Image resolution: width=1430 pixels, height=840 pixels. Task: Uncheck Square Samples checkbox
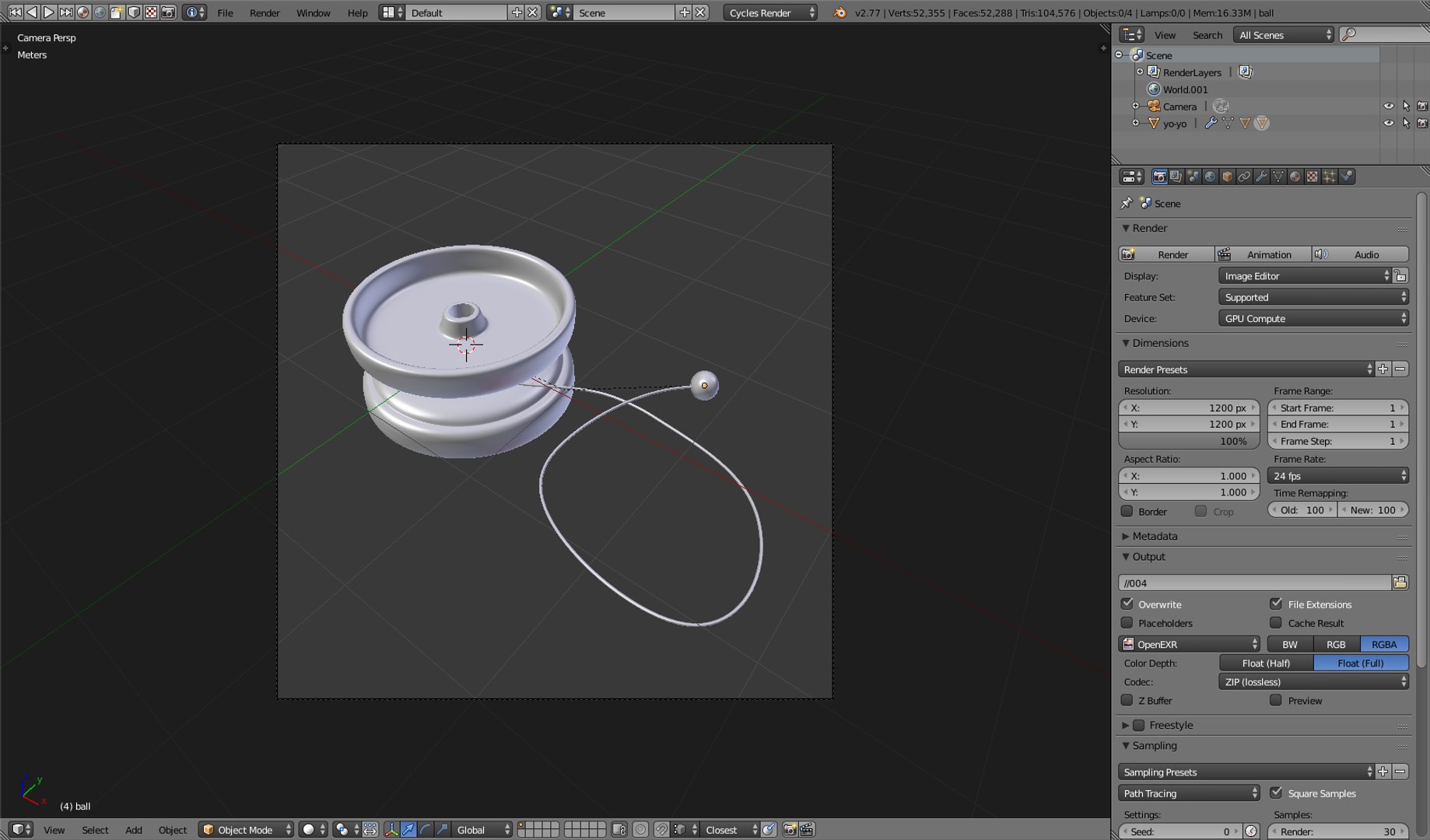pos(1276,793)
